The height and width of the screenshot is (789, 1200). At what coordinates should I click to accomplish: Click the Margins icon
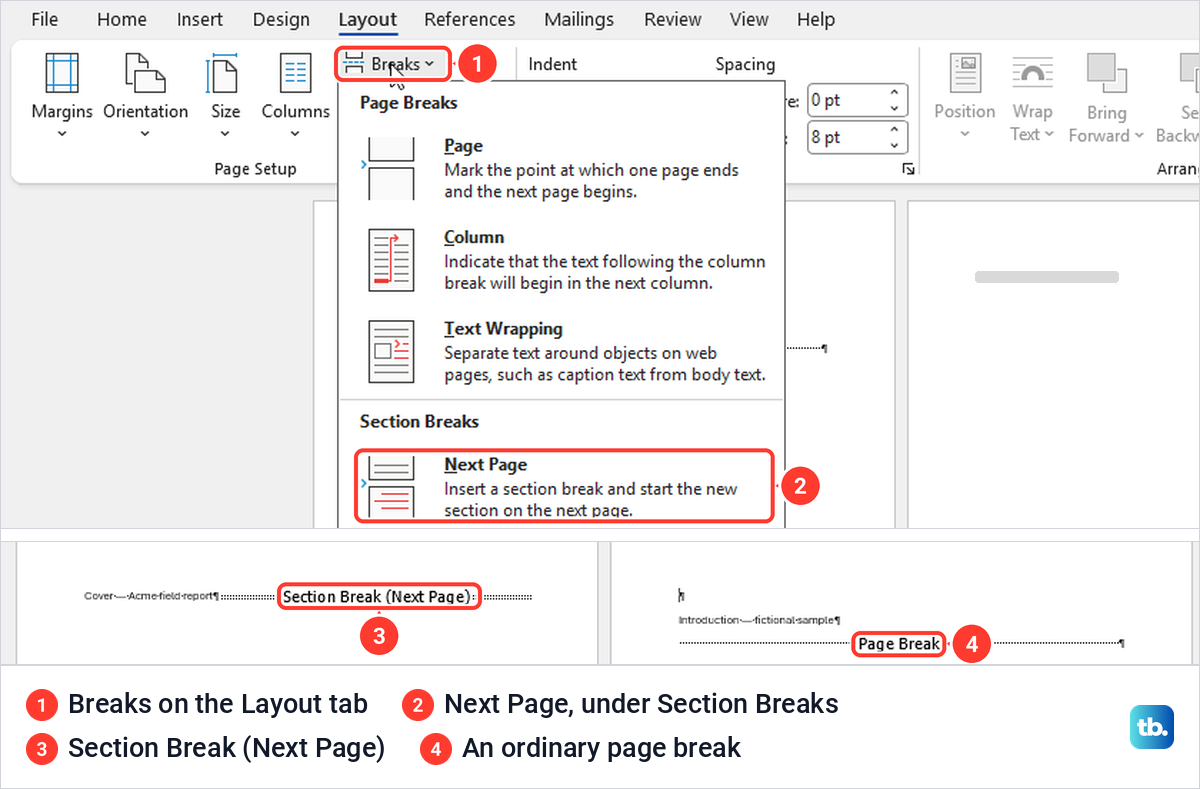point(62,73)
